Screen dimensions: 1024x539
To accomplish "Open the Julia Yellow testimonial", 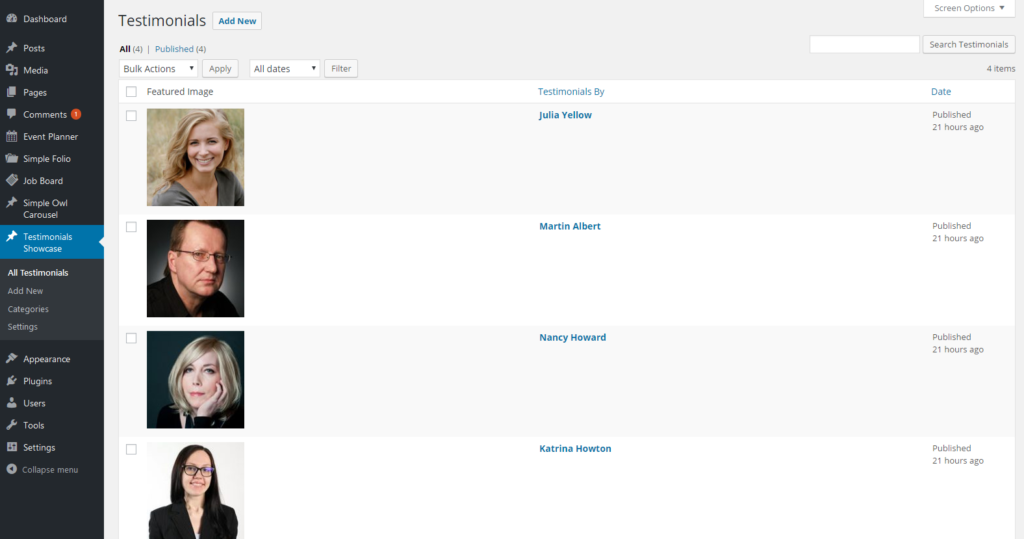I will (566, 115).
